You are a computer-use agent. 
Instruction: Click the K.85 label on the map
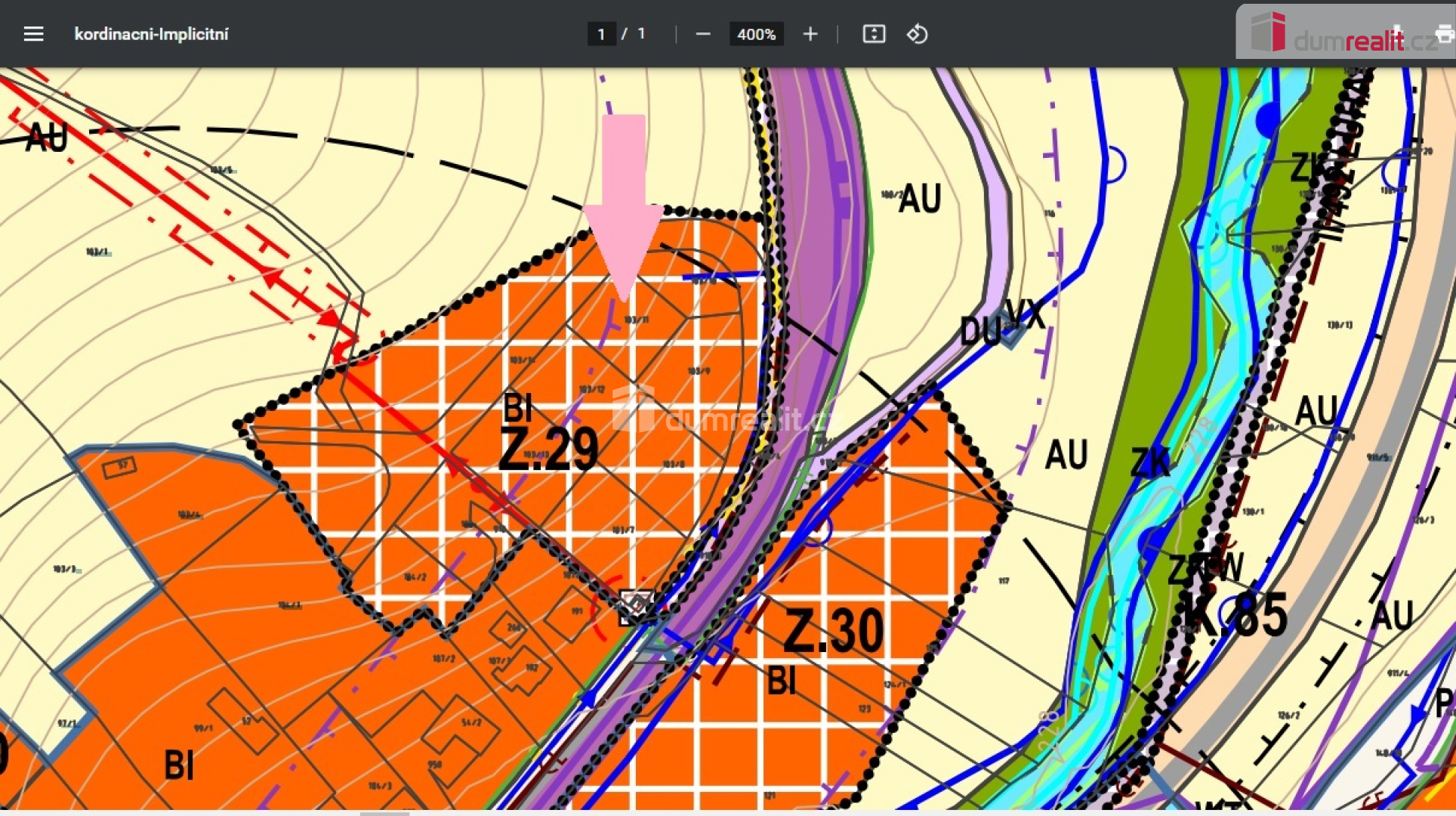point(1235,616)
